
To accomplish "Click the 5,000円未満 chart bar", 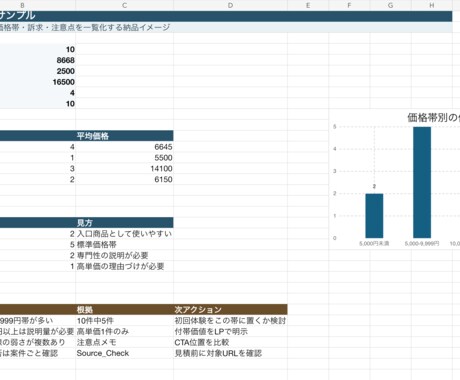I will (x=374, y=216).
